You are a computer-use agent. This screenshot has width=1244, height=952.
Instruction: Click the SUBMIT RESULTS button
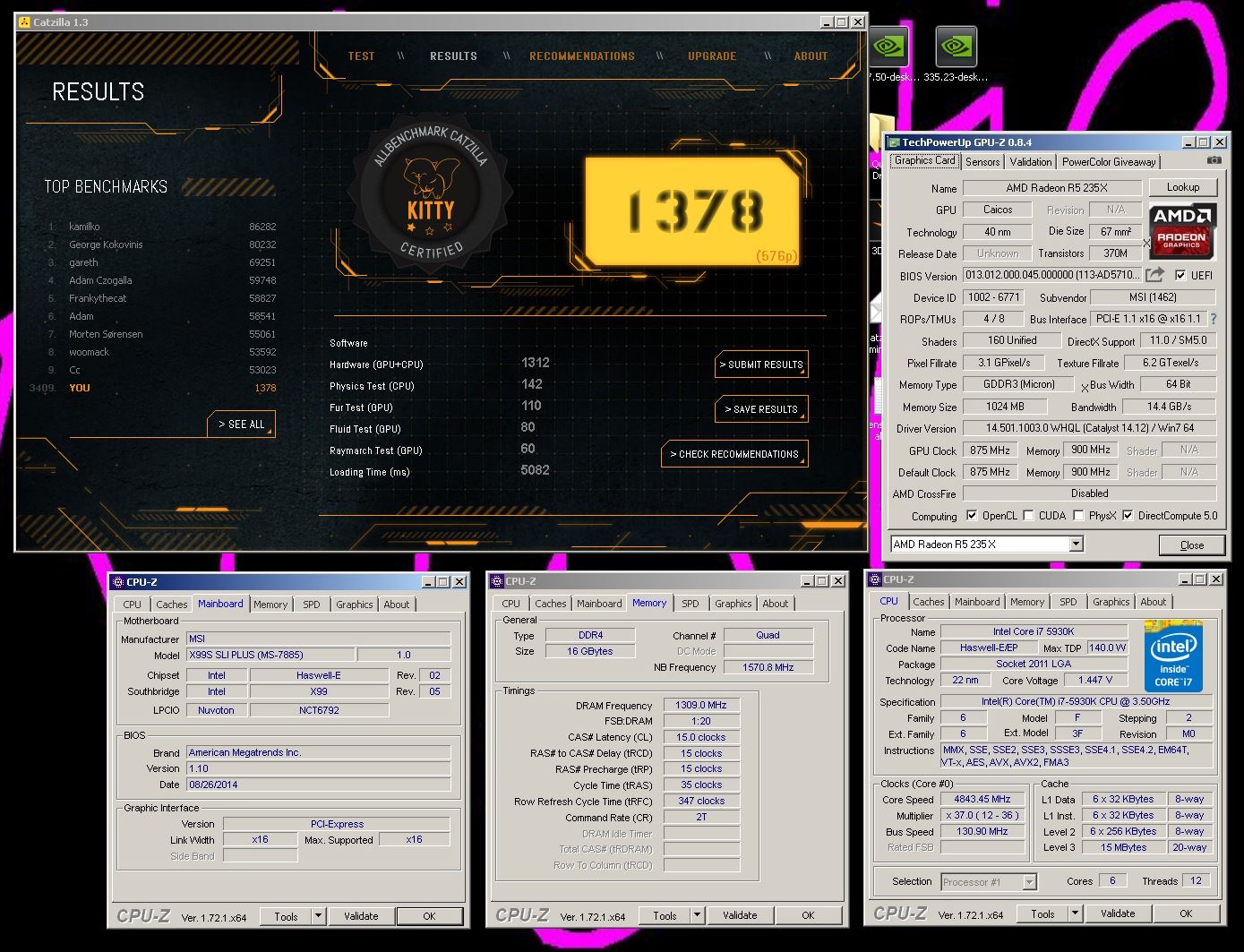(761, 365)
